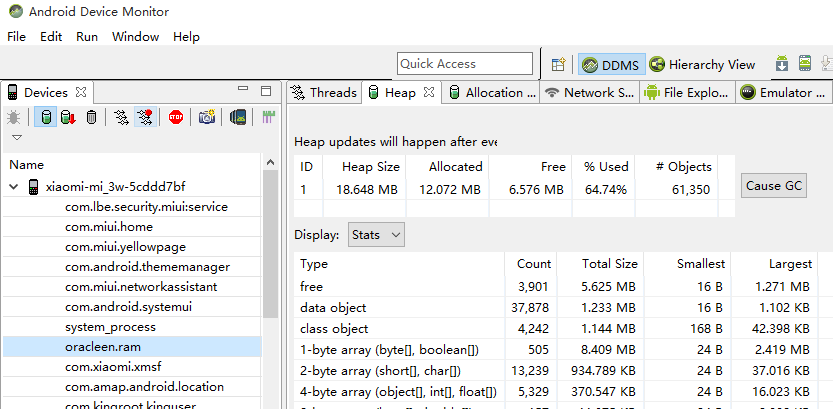This screenshot has height=409, width=833.
Task: Select the DDMS perspective button
Action: [611, 65]
